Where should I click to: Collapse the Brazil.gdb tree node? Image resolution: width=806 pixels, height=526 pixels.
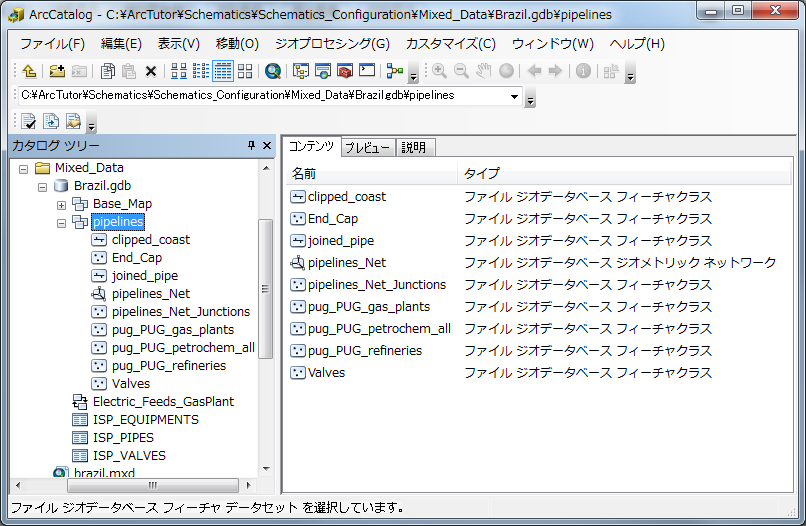[42, 187]
